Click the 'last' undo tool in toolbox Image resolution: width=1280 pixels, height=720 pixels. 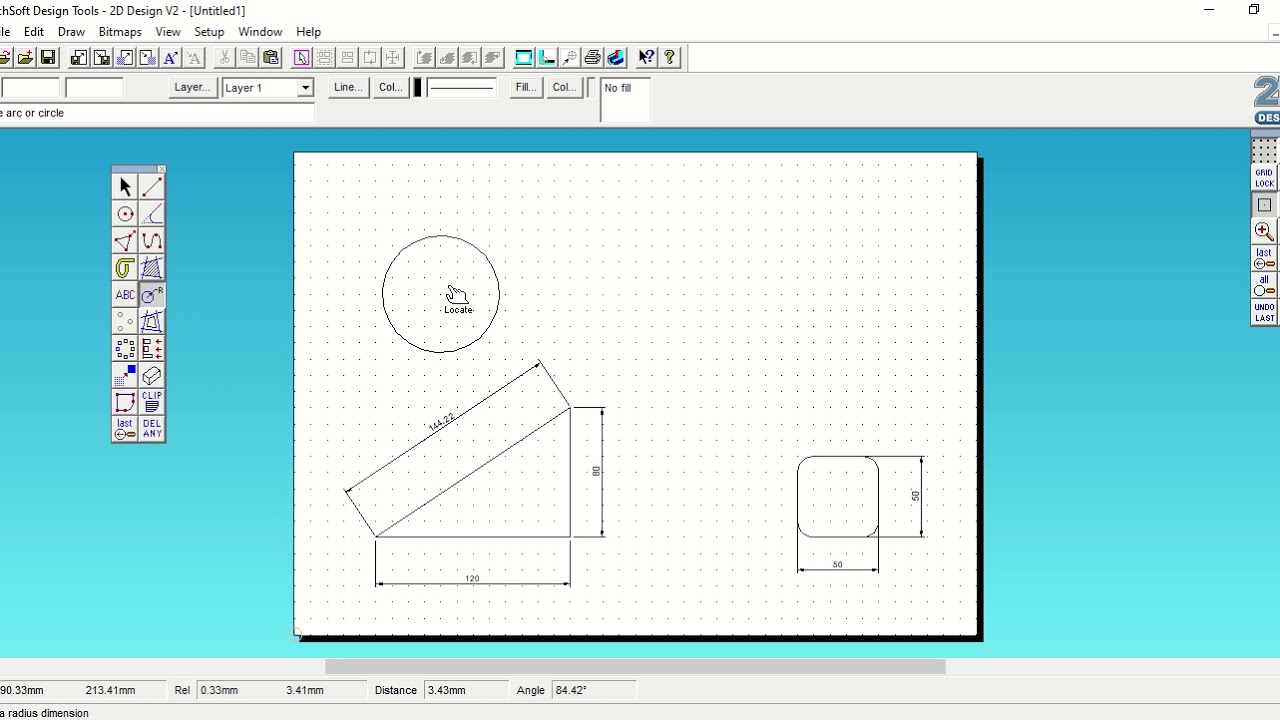pyautogui.click(x=125, y=429)
